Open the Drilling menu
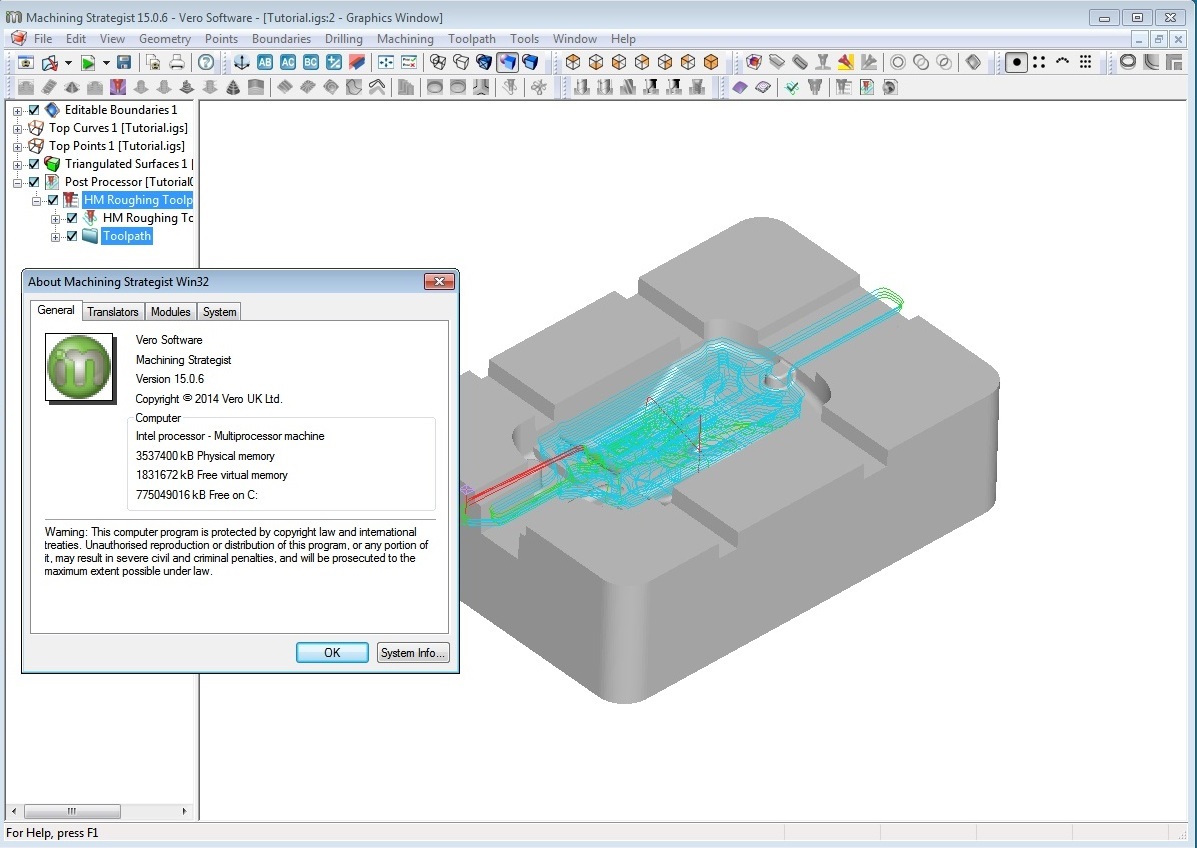1197x848 pixels. [x=344, y=39]
